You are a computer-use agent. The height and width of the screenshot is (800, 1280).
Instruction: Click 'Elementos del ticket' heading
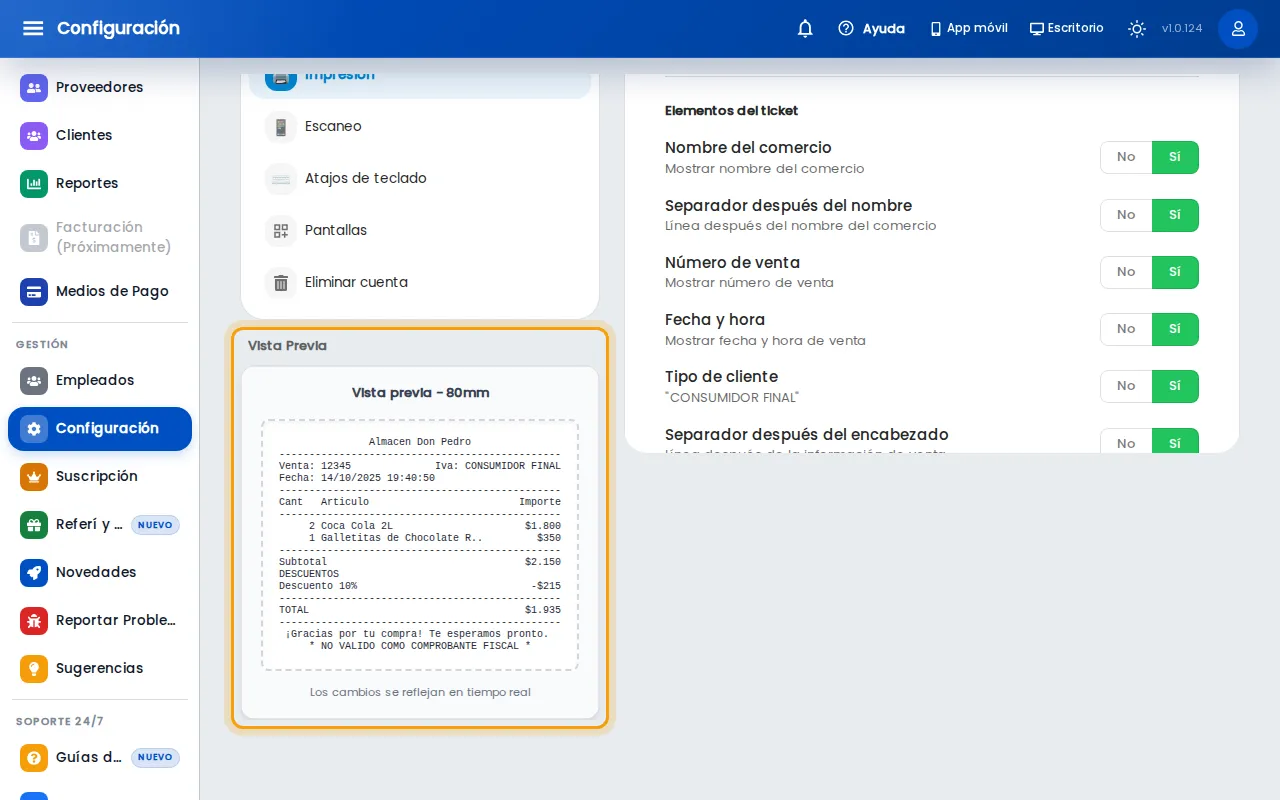(731, 111)
